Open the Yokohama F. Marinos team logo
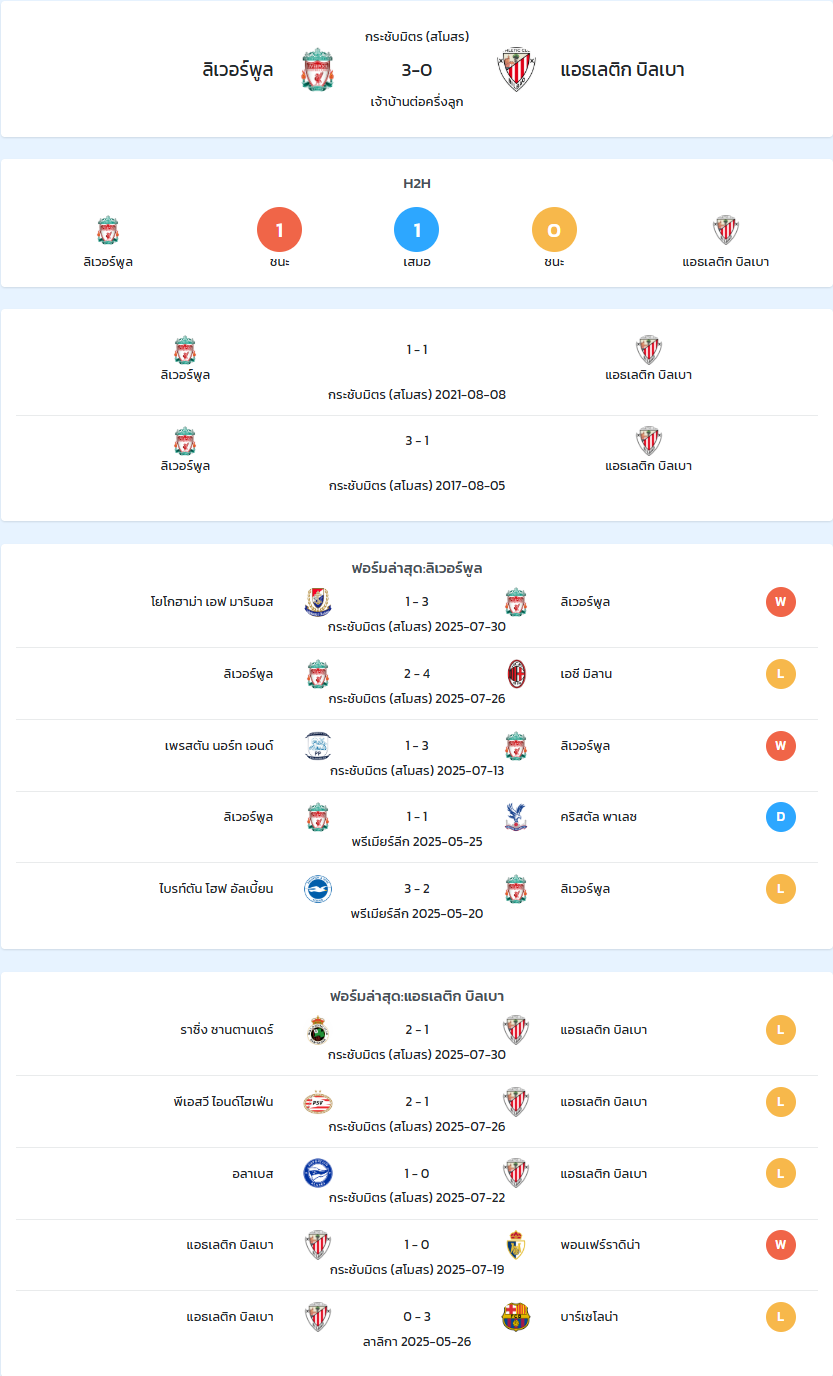Screen dimensions: 833x1376 [318, 602]
